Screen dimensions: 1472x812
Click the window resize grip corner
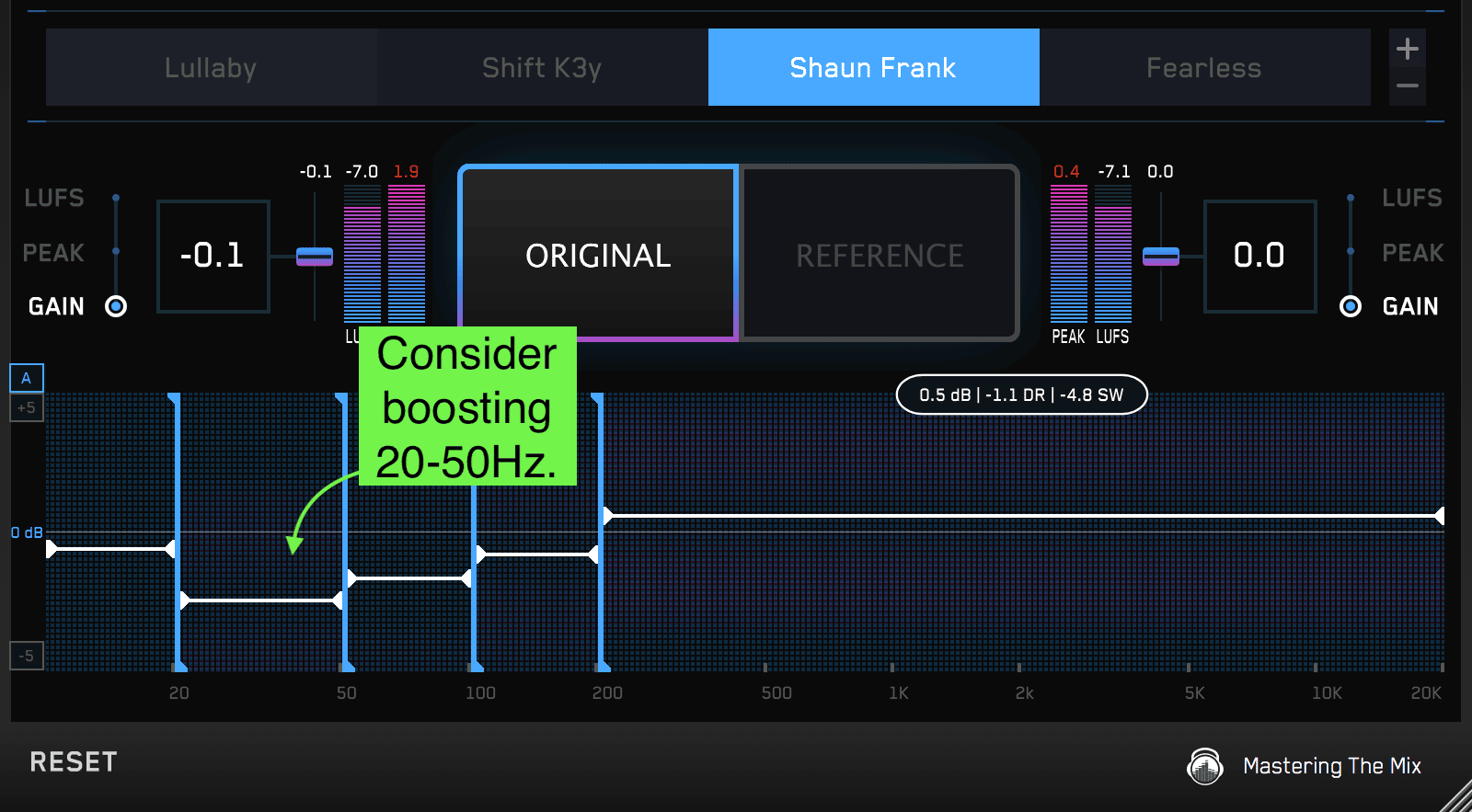1455,796
